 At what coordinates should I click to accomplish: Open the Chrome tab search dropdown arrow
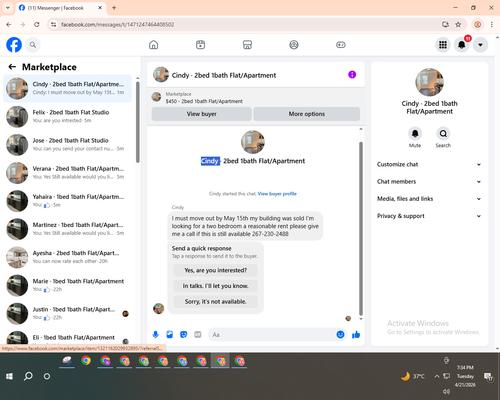[7, 7]
